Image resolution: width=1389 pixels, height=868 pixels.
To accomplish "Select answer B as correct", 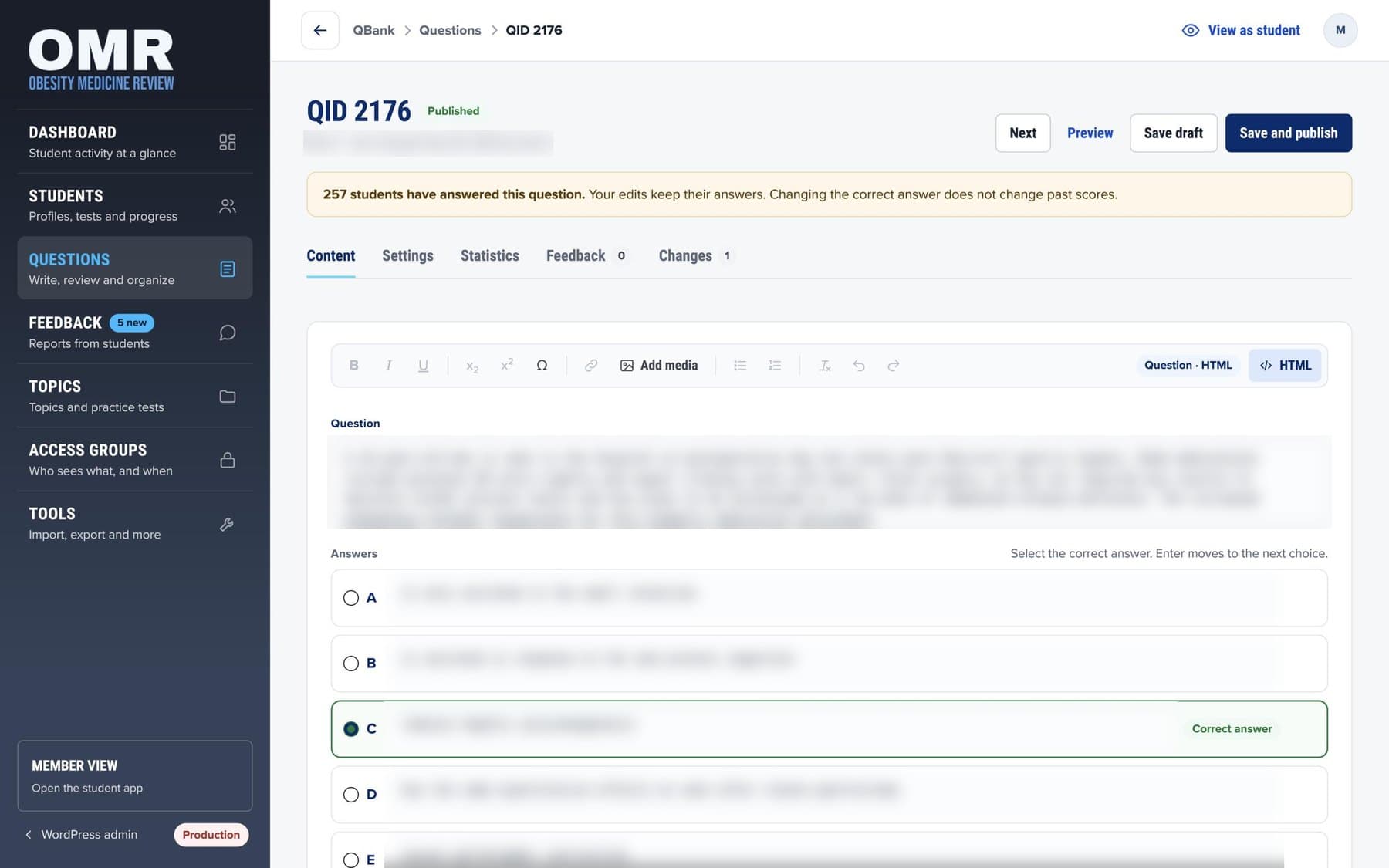I will [351, 664].
